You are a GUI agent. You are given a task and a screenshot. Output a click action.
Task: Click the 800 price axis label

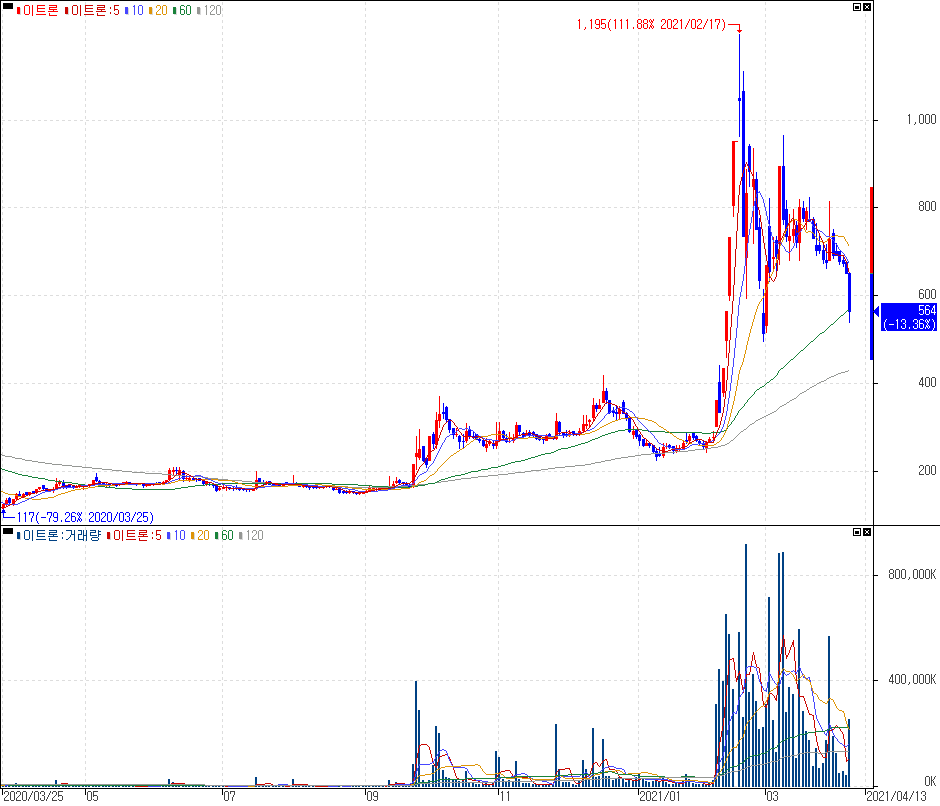click(927, 206)
